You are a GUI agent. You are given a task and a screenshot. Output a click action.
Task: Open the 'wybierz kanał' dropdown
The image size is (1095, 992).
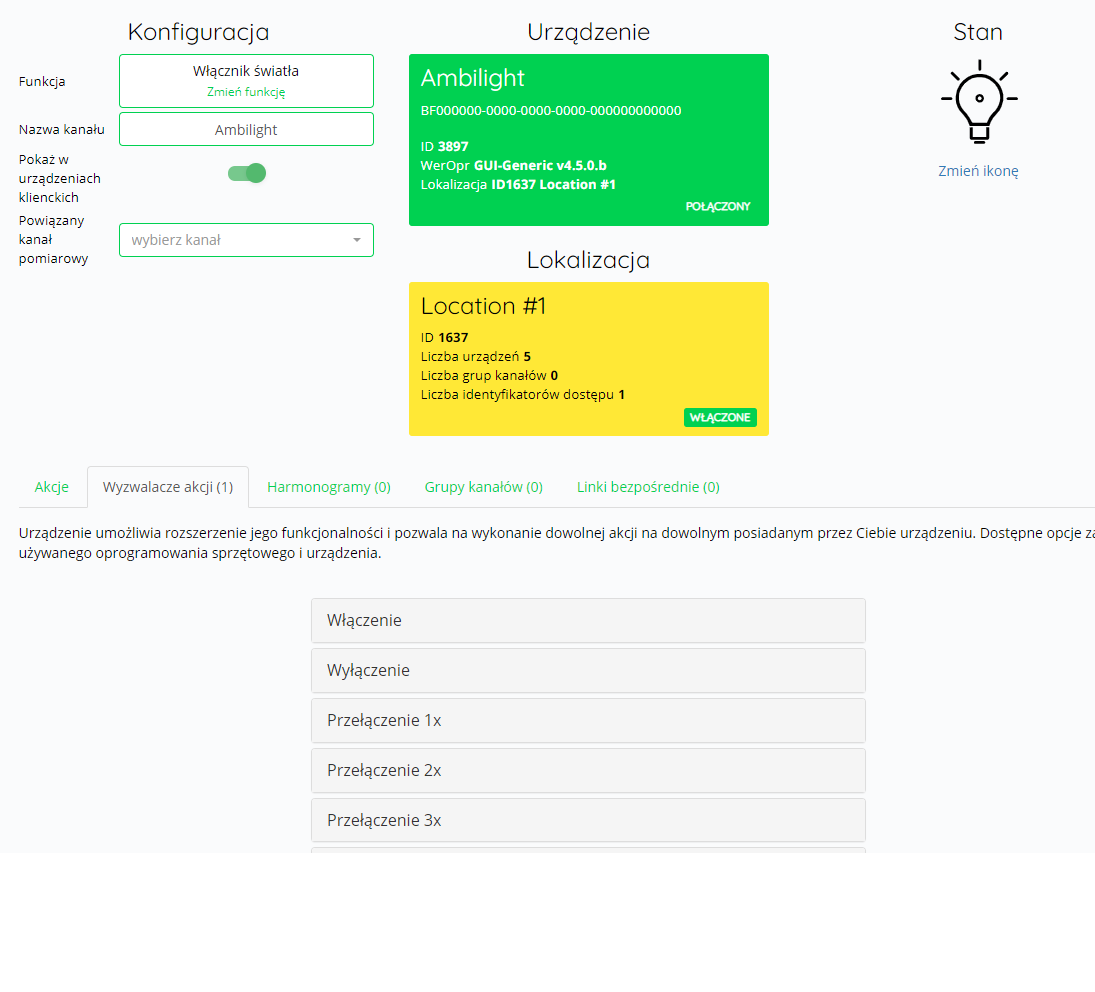(246, 240)
